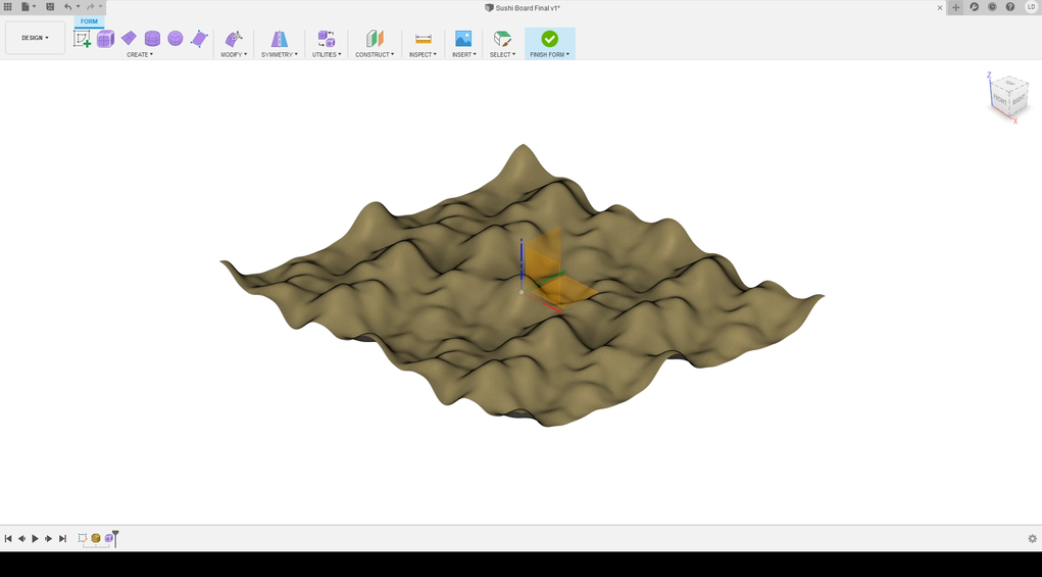Click the FRONT face of the ViewCube
Image resolution: width=1042 pixels, height=577 pixels.
pos(1000,100)
